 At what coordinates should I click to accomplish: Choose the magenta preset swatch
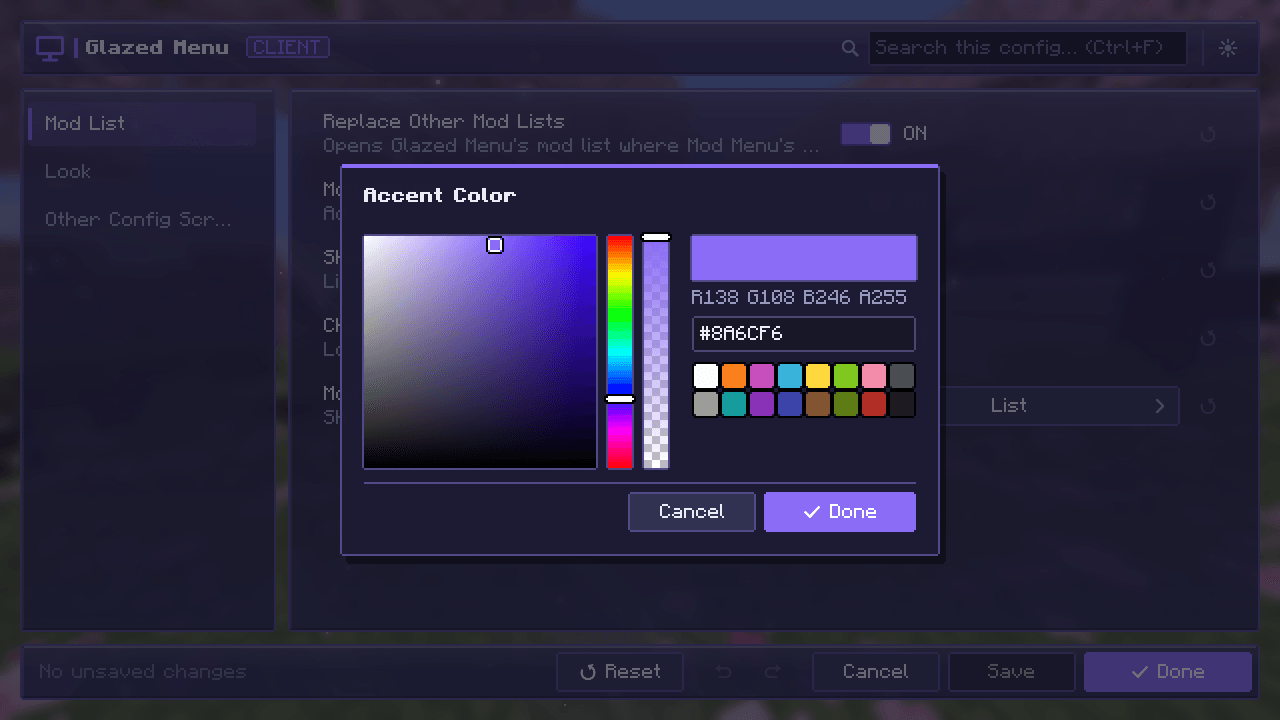(762, 376)
